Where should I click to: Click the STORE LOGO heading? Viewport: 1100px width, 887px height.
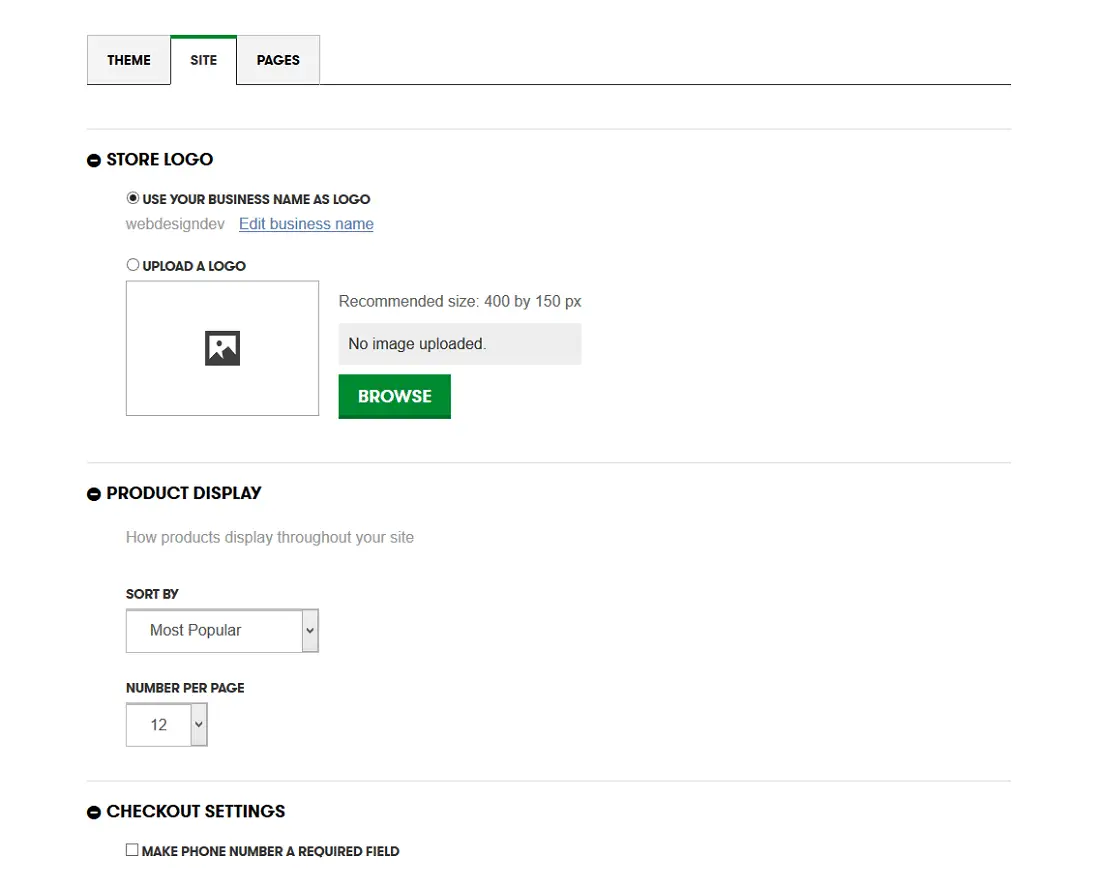(160, 160)
